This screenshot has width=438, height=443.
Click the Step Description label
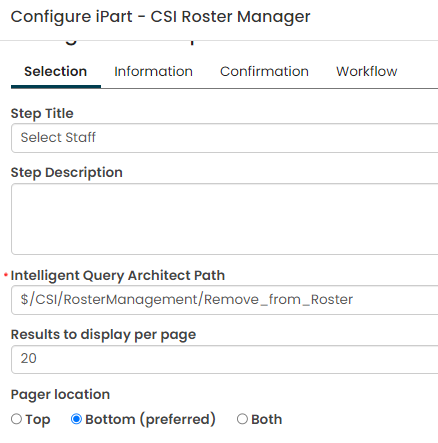[67, 173]
